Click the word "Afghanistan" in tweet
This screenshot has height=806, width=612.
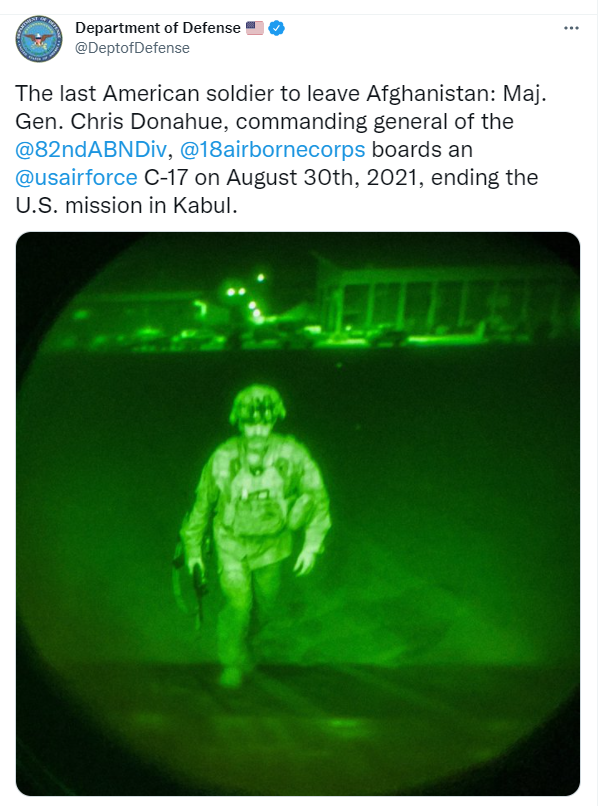tap(431, 94)
